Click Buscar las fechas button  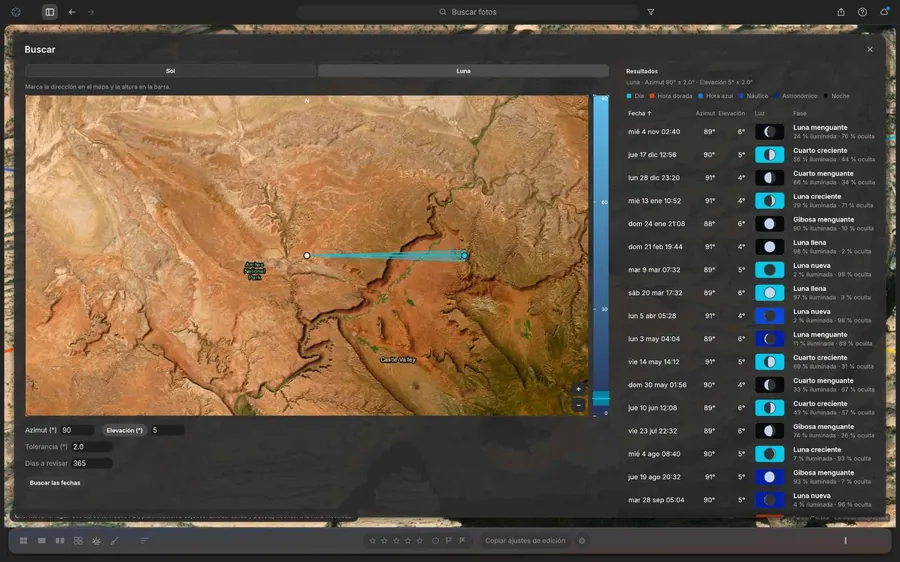pyautogui.click(x=55, y=483)
